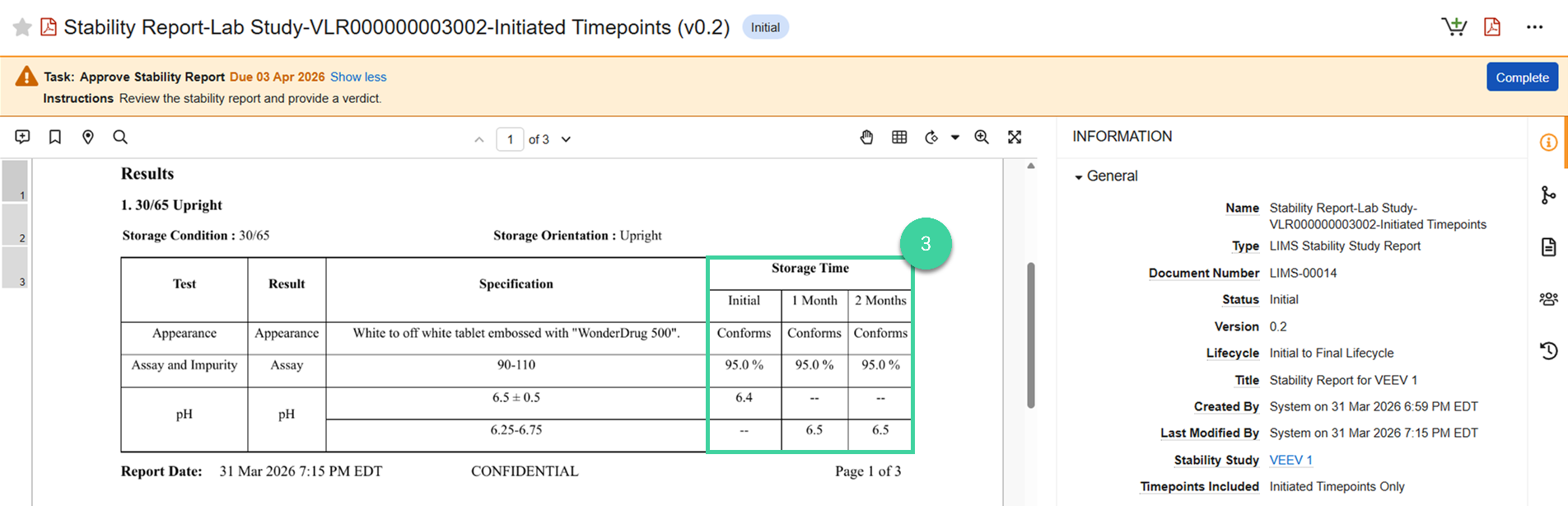This screenshot has width=1568, height=506.
Task: Click the add to cart icon
Action: tap(1454, 27)
